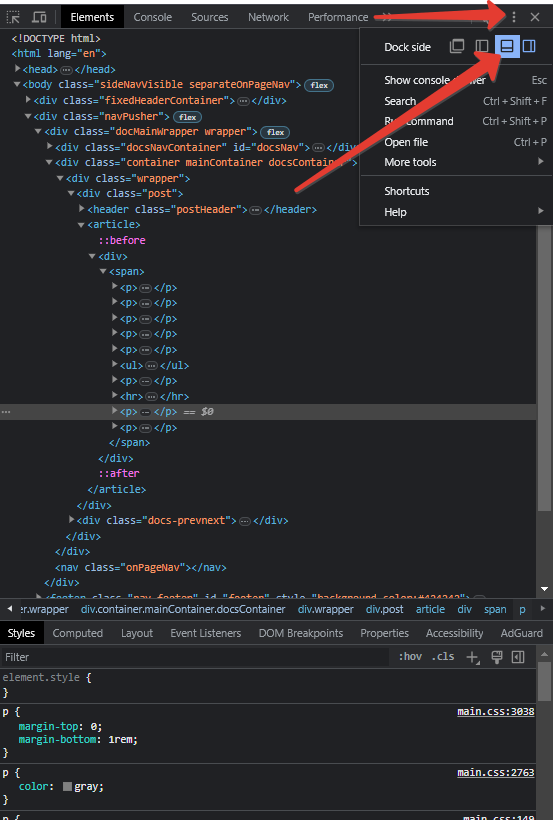
Task: Toggle the .cls element classes panel
Action: point(443,657)
